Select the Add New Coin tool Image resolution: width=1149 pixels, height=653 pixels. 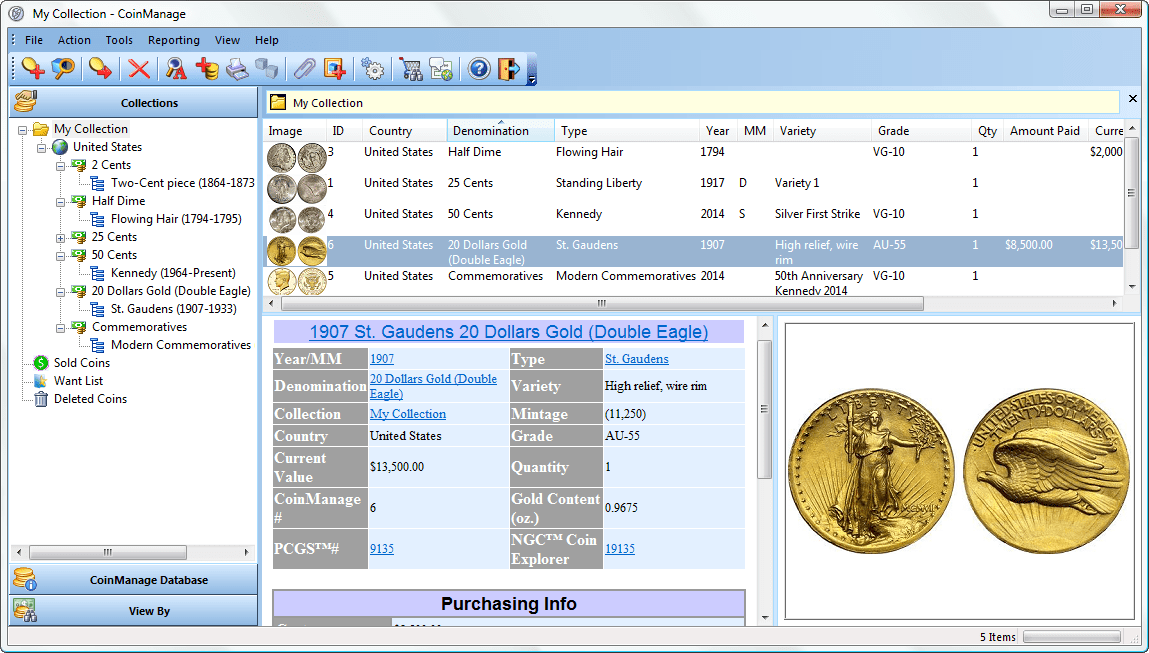pyautogui.click(x=32, y=68)
